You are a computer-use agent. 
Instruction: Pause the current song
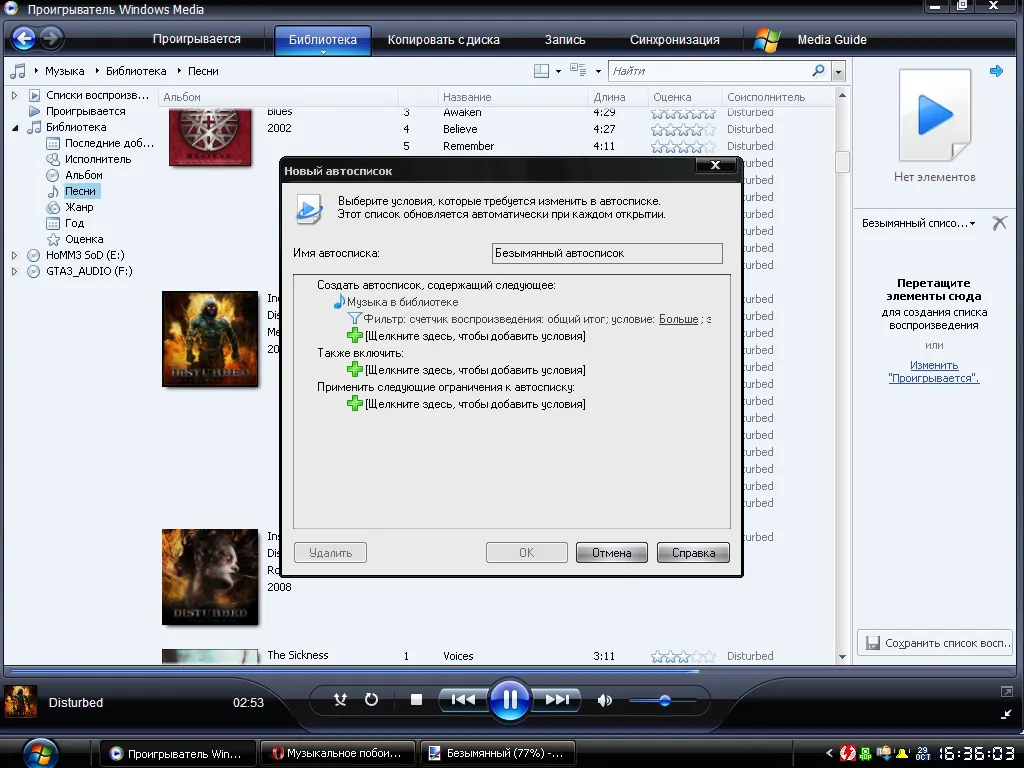coord(509,700)
